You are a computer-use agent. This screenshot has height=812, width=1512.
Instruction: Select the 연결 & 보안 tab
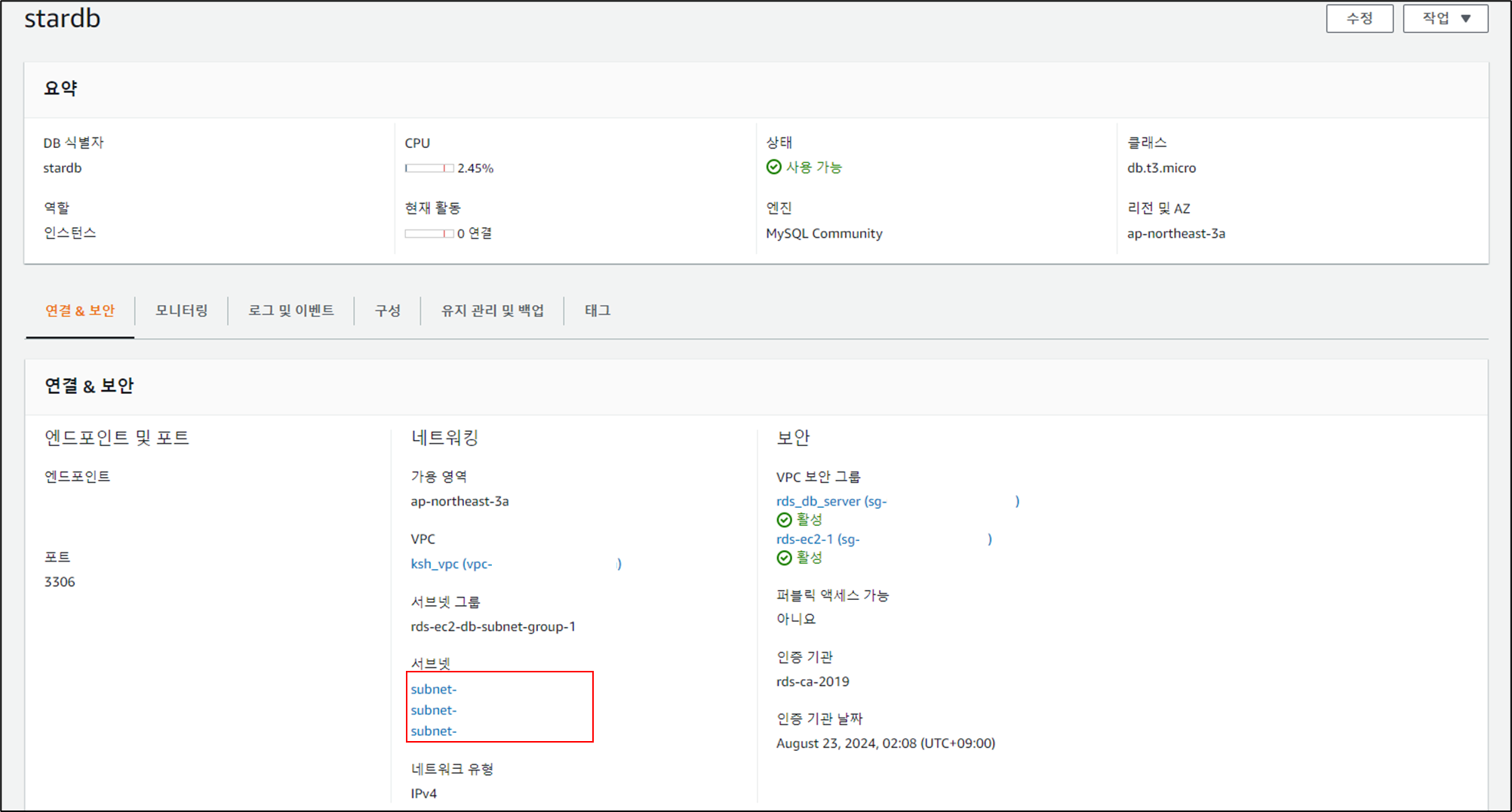pos(80,310)
